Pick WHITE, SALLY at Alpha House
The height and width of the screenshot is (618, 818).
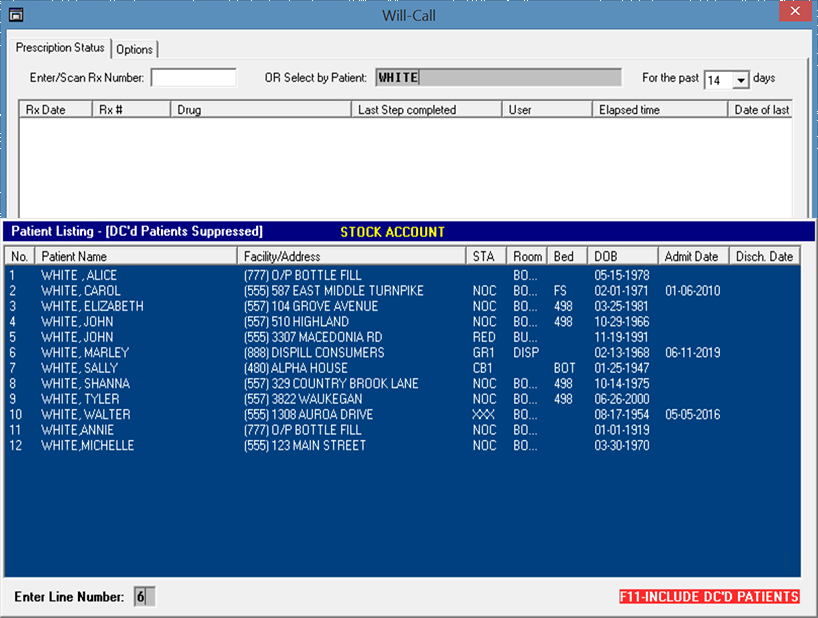(x=81, y=368)
